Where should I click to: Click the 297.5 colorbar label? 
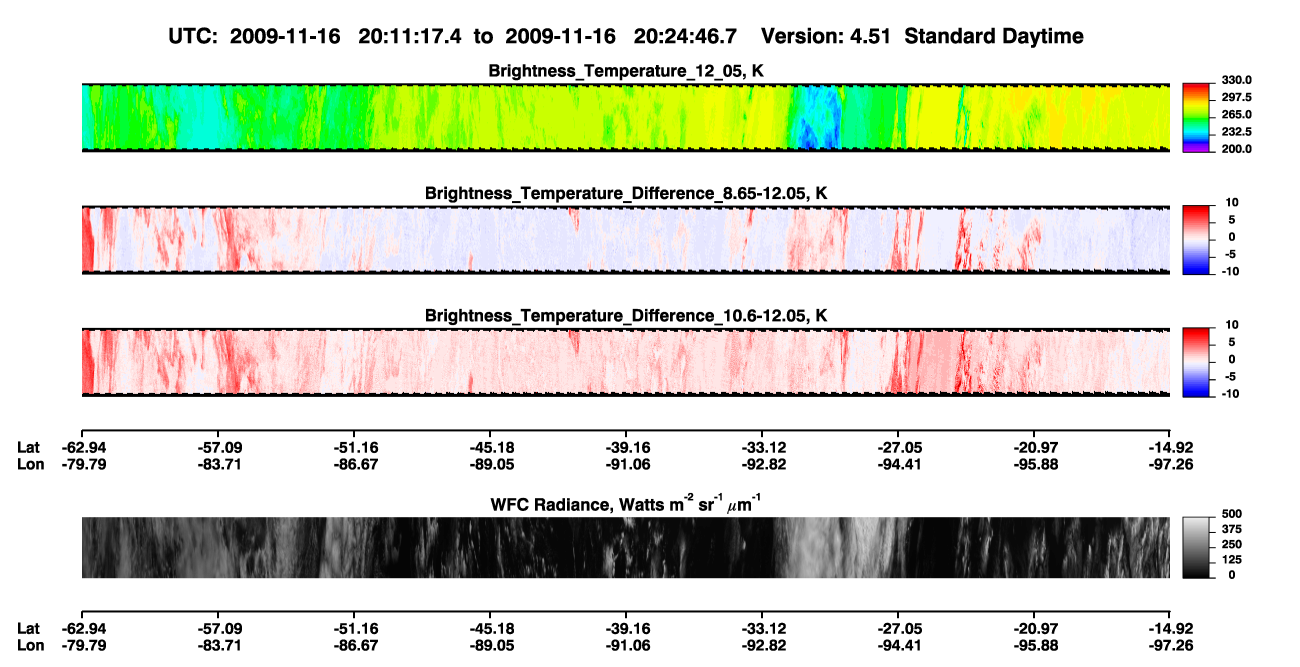[x=1236, y=97]
